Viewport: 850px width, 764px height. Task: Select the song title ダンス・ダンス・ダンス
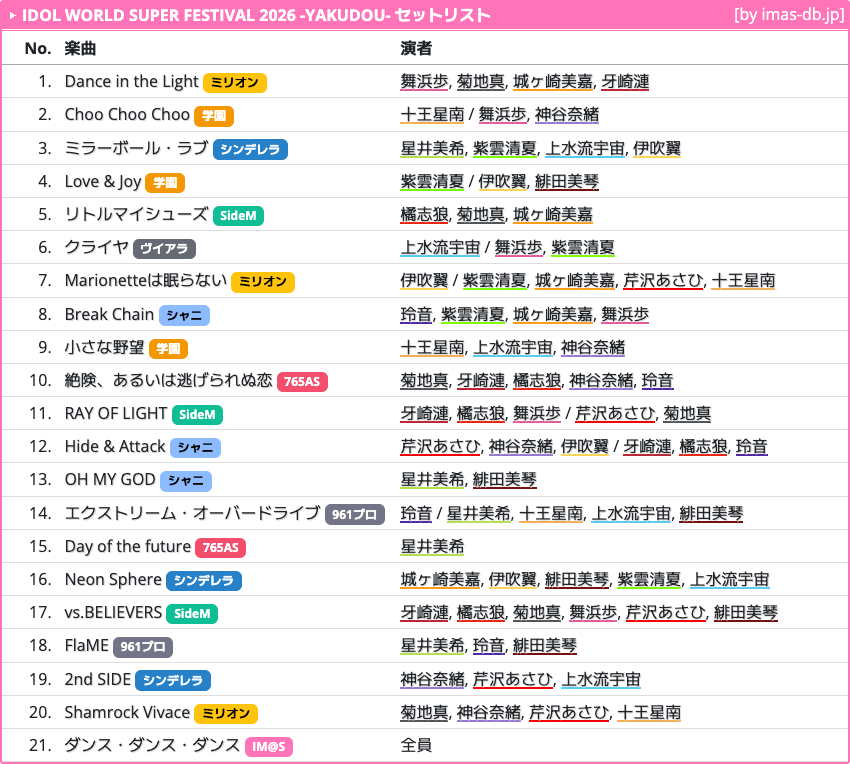pyautogui.click(x=152, y=745)
